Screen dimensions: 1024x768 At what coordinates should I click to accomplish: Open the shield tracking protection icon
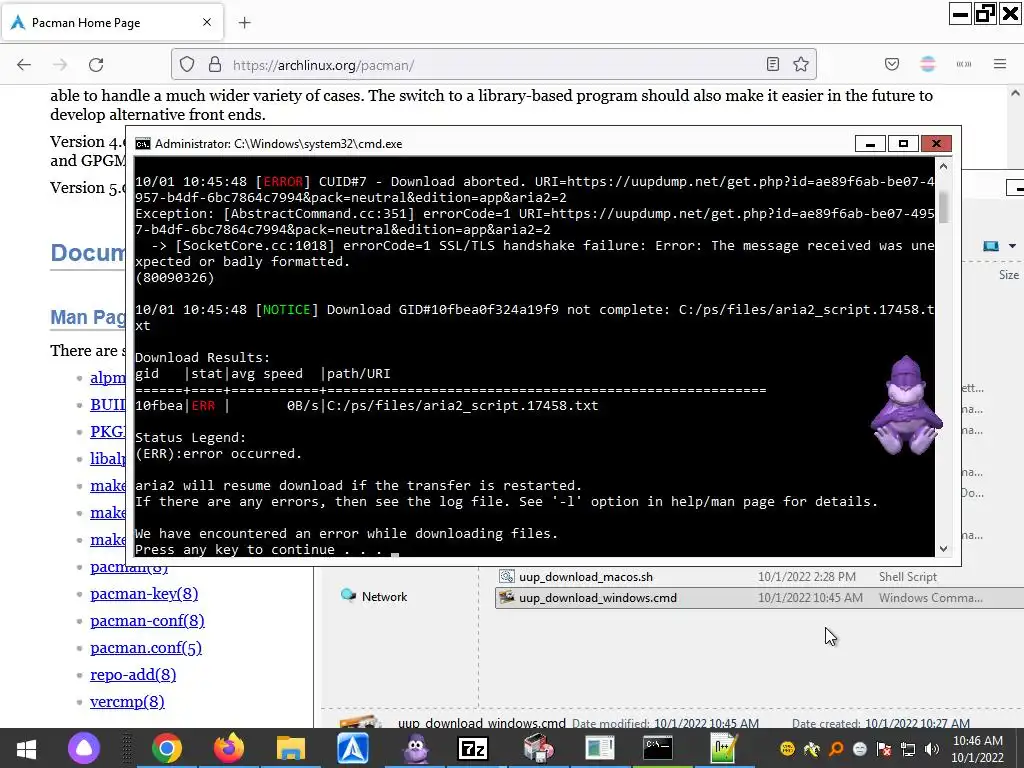pyautogui.click(x=187, y=64)
